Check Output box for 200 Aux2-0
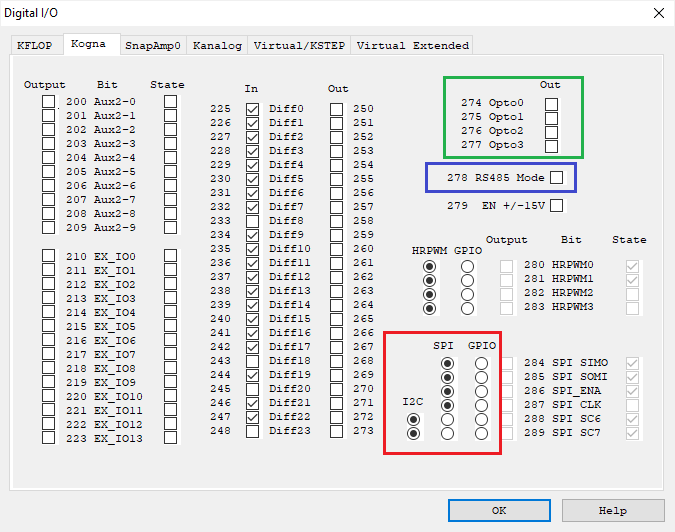Viewport: 675px width, 532px height. (x=49, y=102)
